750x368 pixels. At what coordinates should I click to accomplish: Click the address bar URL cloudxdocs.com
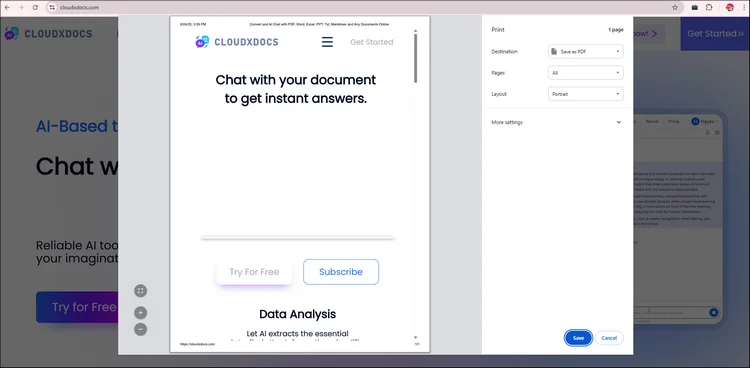[x=79, y=8]
